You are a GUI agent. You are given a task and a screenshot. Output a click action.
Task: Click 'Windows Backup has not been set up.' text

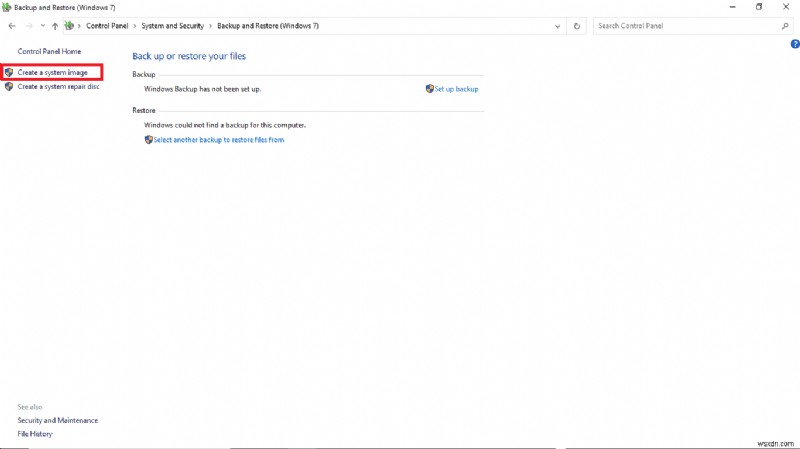coord(203,89)
